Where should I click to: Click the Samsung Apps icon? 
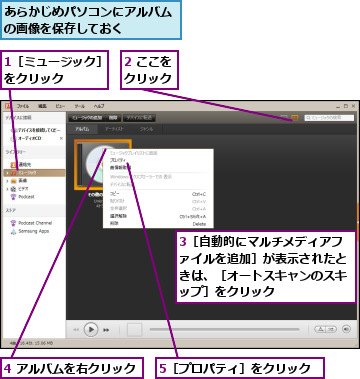[x=13, y=231]
